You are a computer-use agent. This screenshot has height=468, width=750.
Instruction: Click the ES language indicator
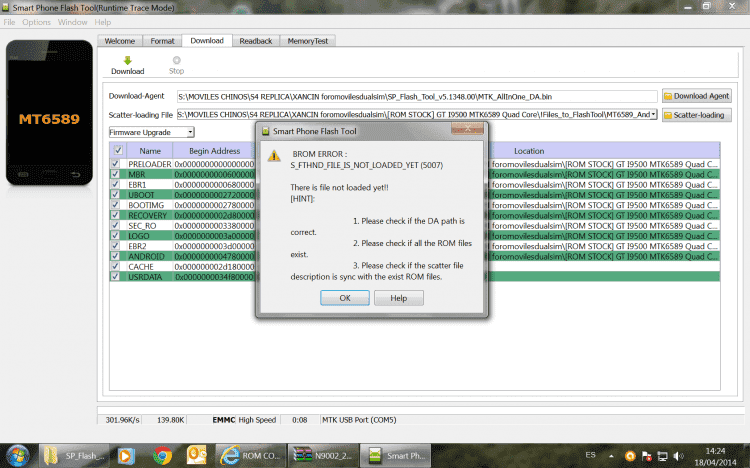coord(591,455)
